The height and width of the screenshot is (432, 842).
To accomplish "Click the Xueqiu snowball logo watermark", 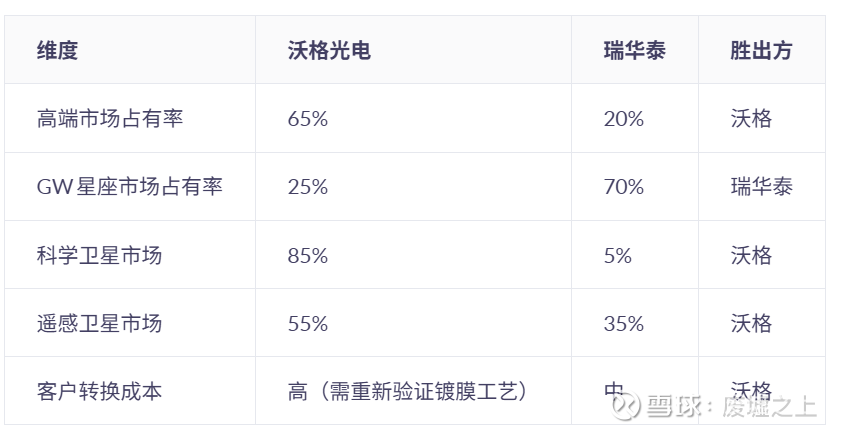I will (x=627, y=406).
